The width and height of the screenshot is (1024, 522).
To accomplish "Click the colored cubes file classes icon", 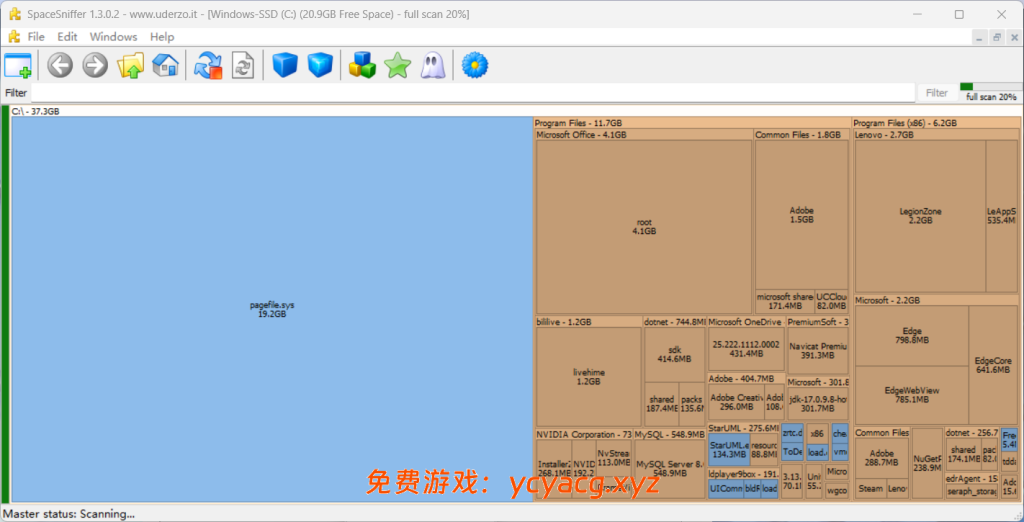I will (x=361, y=66).
